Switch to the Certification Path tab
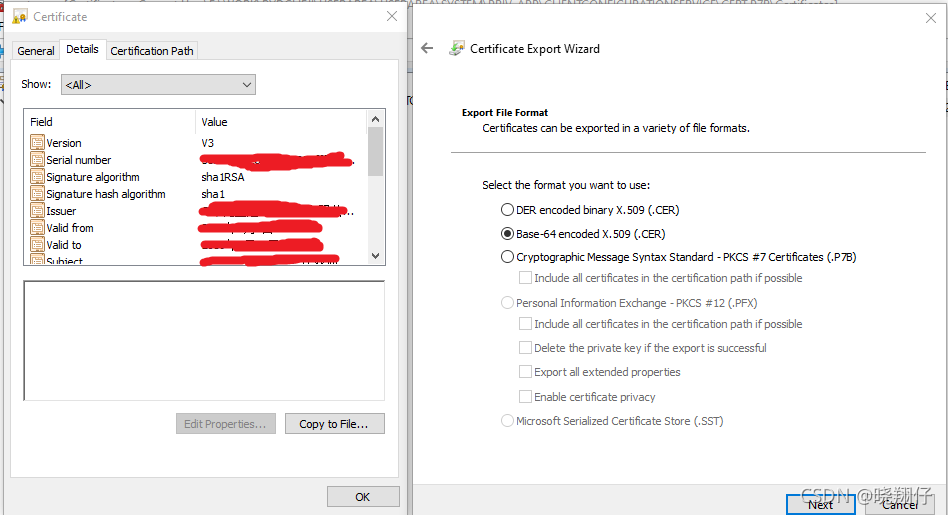Image resolution: width=948 pixels, height=515 pixels. (152, 51)
